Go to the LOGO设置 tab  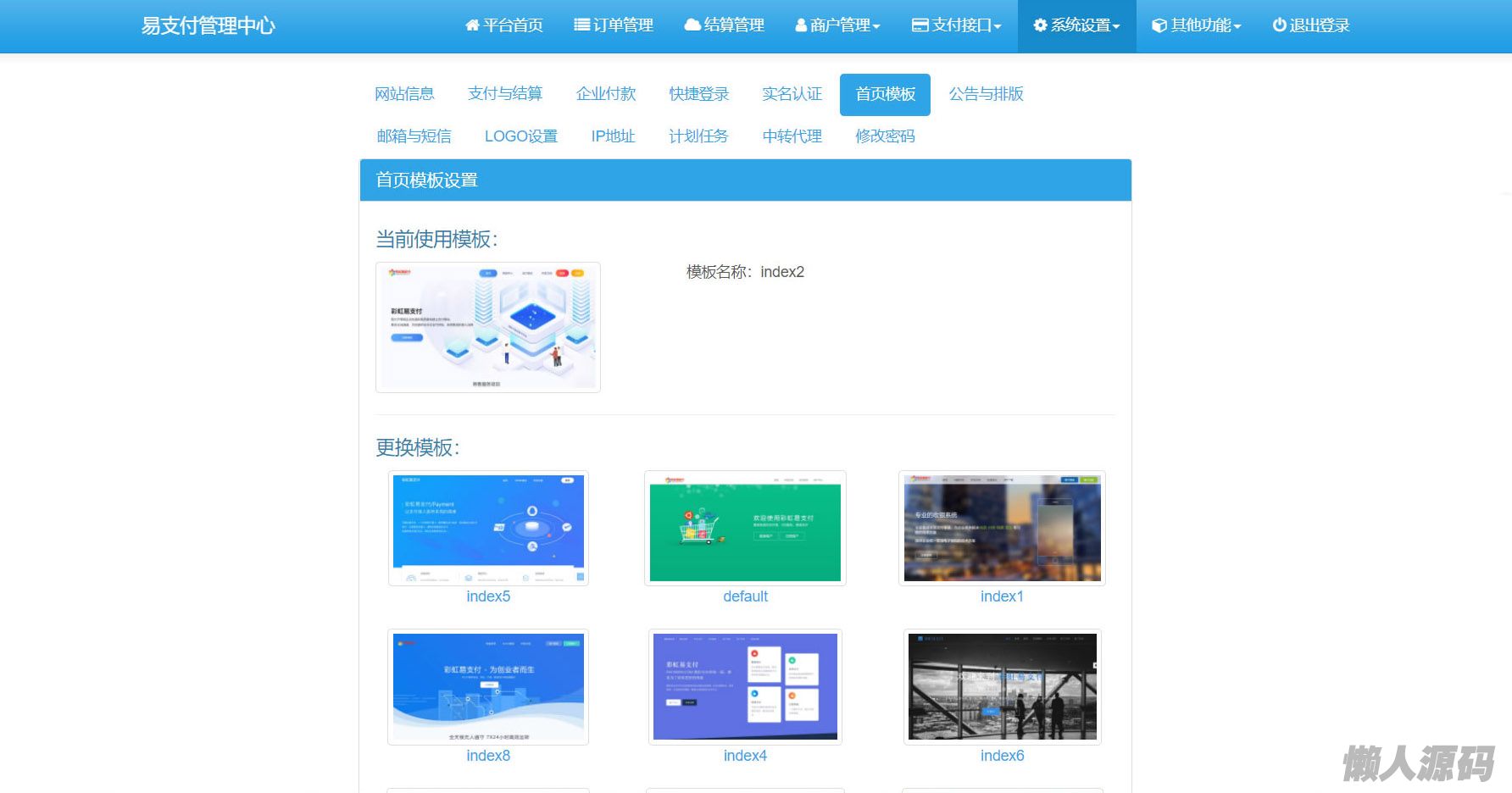(521, 136)
